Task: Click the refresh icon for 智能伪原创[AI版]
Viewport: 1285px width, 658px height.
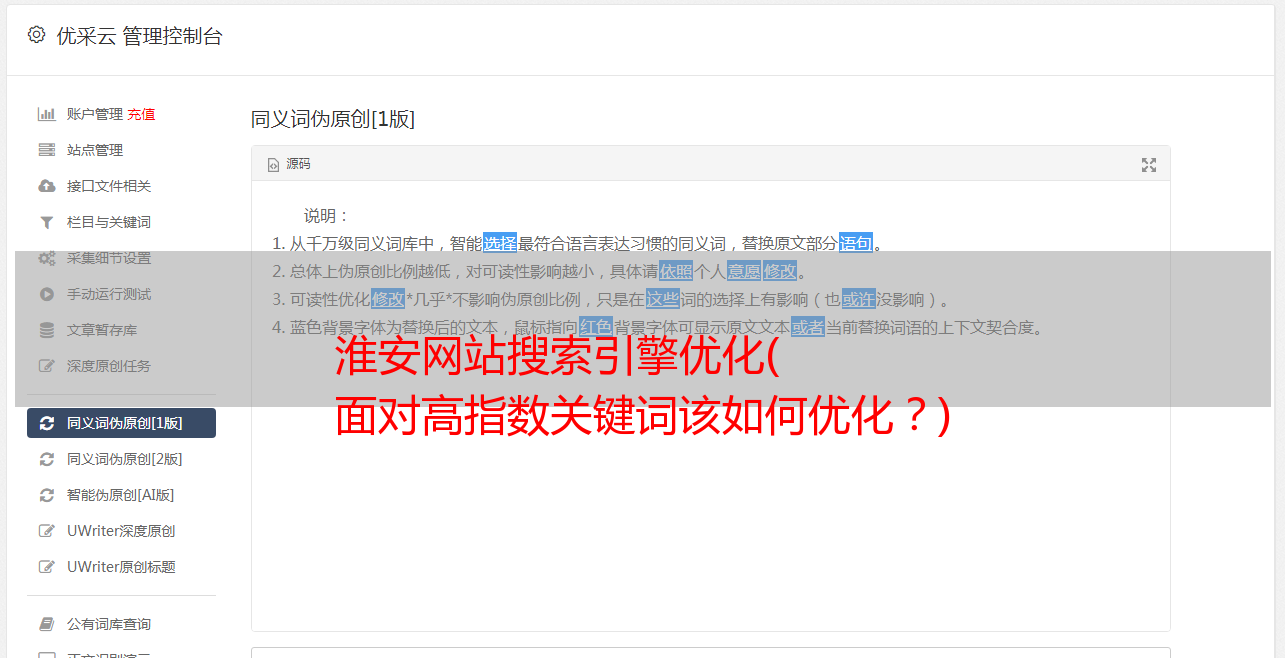Action: [47, 495]
